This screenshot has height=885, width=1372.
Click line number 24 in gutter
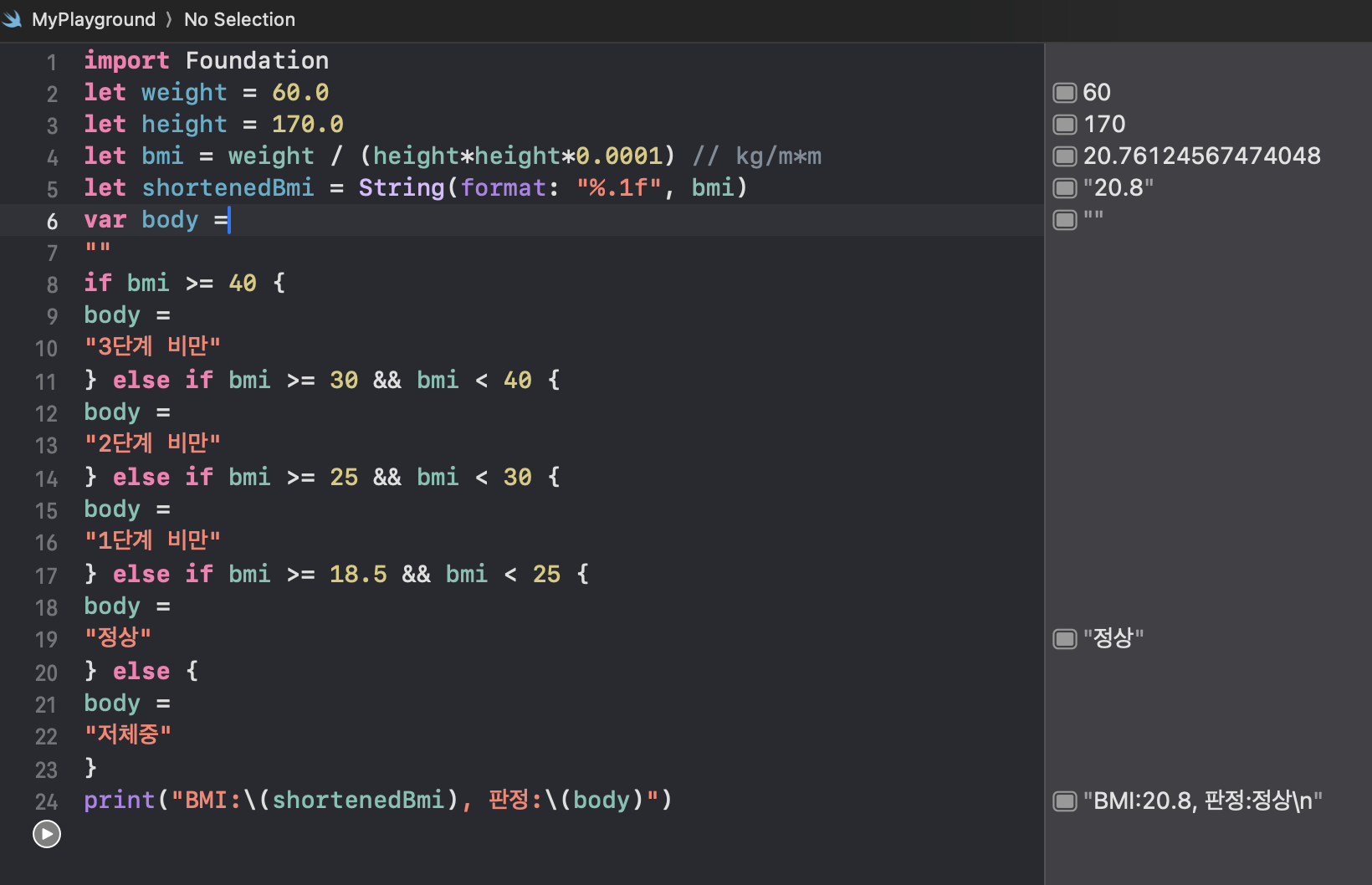click(46, 802)
